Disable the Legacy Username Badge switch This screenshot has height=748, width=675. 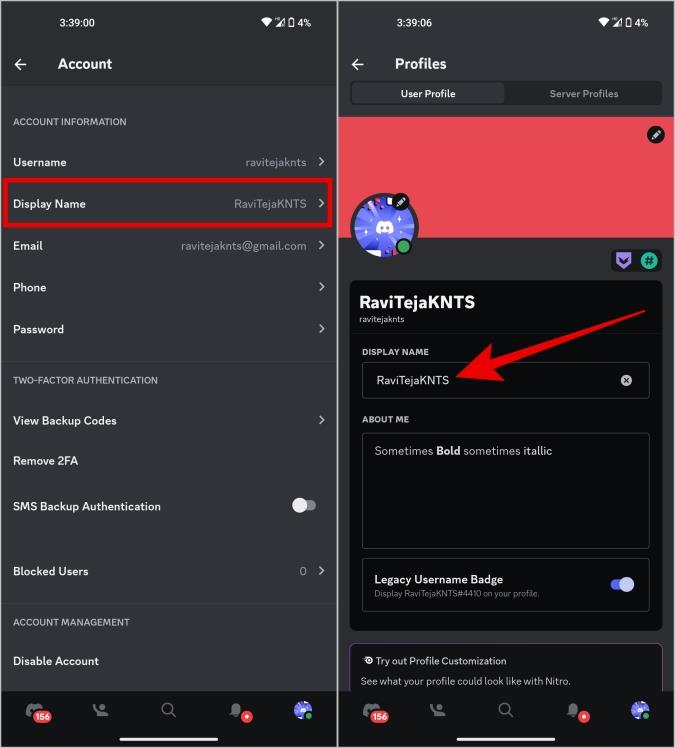point(623,584)
